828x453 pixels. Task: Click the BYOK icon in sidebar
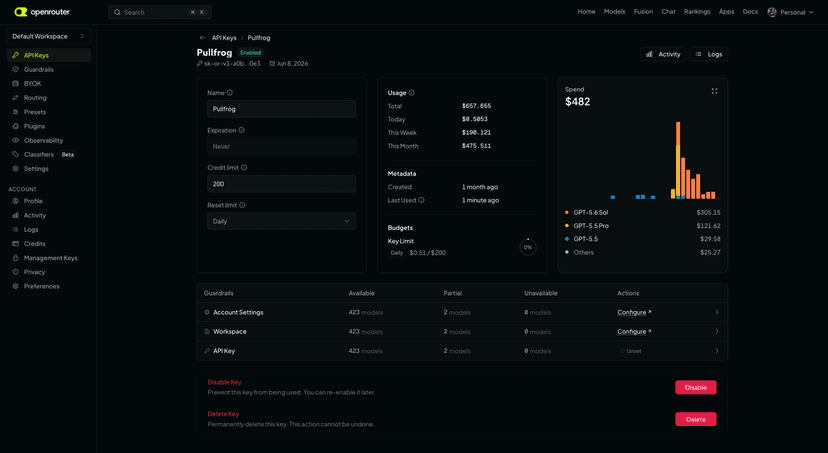pos(15,83)
